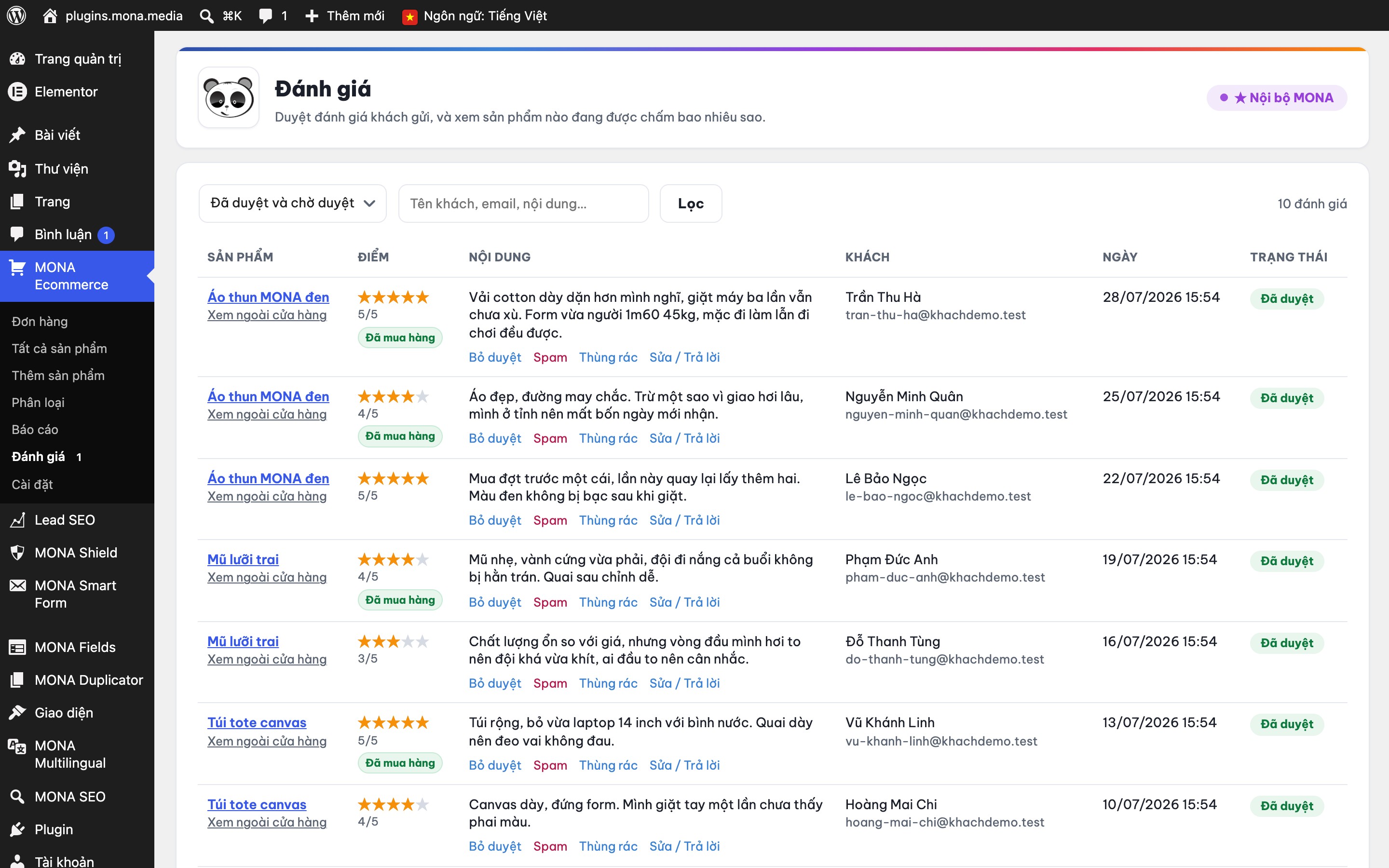Click Xem ngoài cửa hàng in Vũ Khánh Linh row
This screenshot has height=868, width=1389.
[x=267, y=741]
